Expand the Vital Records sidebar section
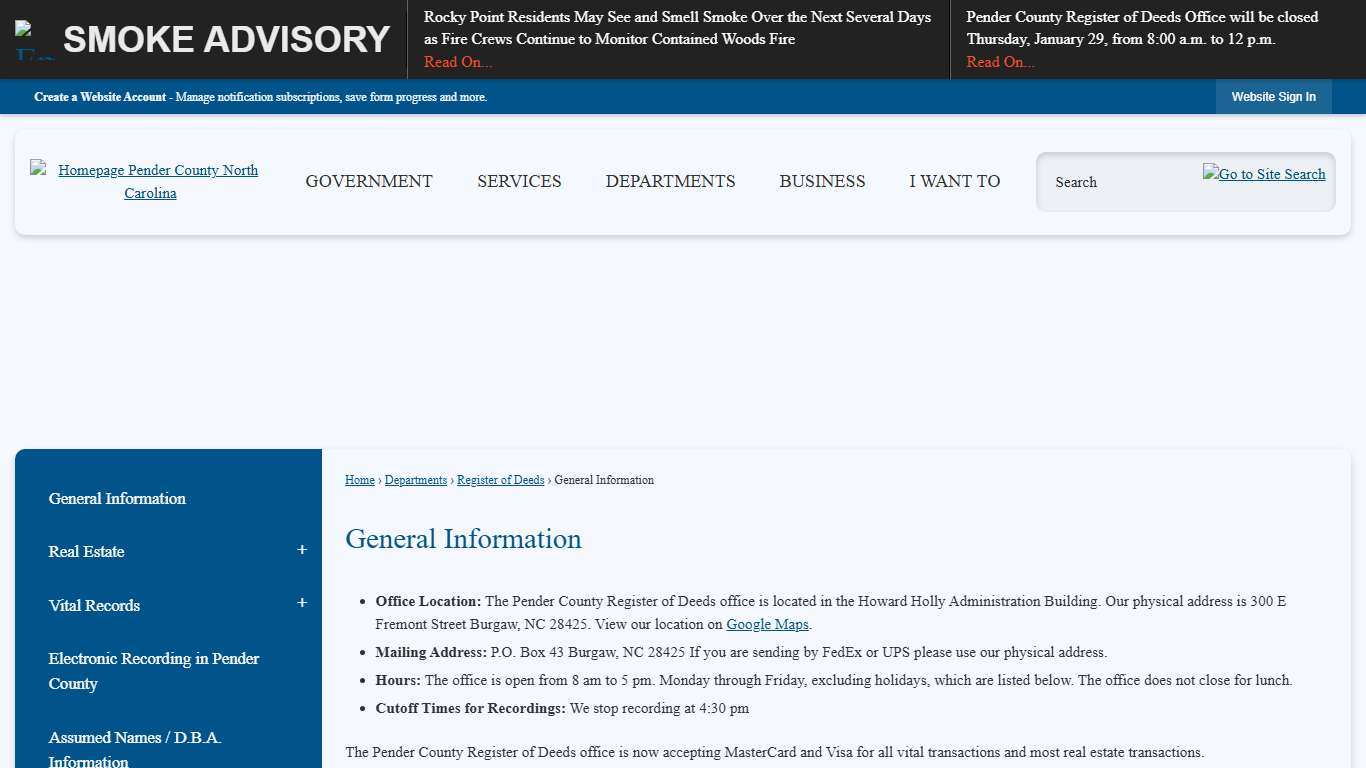The height and width of the screenshot is (768, 1366). pyautogui.click(x=301, y=603)
